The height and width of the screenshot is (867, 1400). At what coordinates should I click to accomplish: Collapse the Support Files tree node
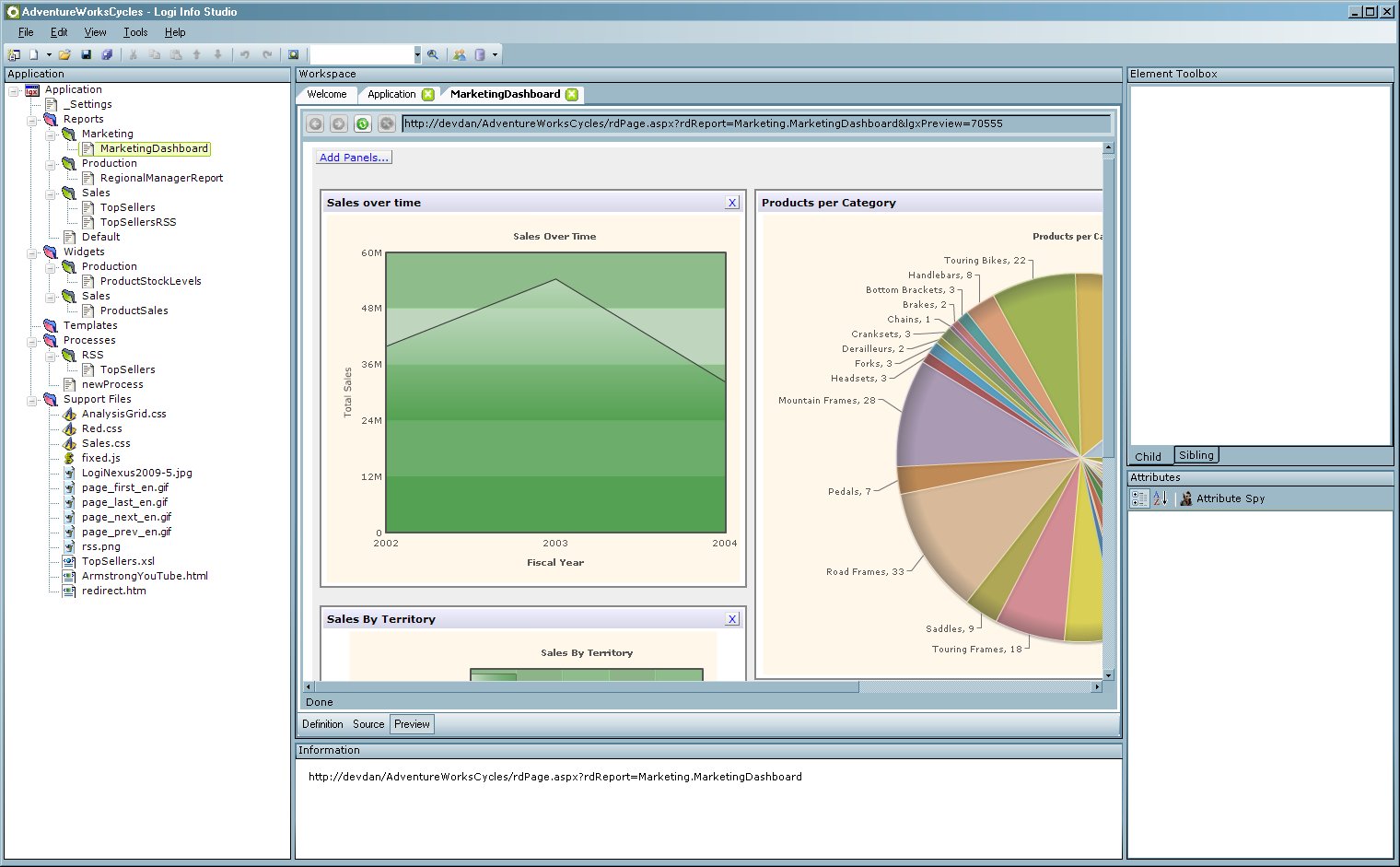(x=32, y=400)
